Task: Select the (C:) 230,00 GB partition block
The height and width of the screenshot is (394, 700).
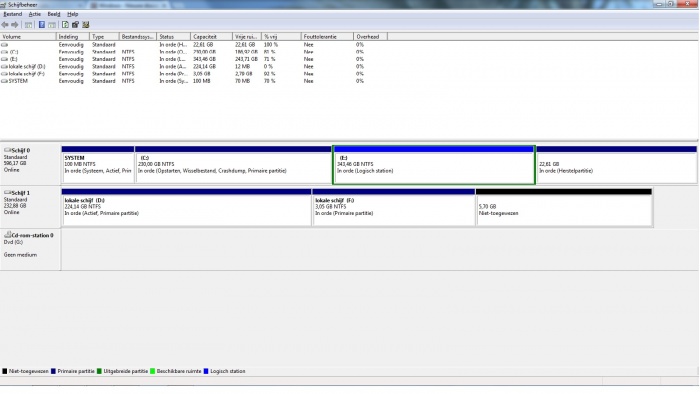Action: [x=233, y=165]
